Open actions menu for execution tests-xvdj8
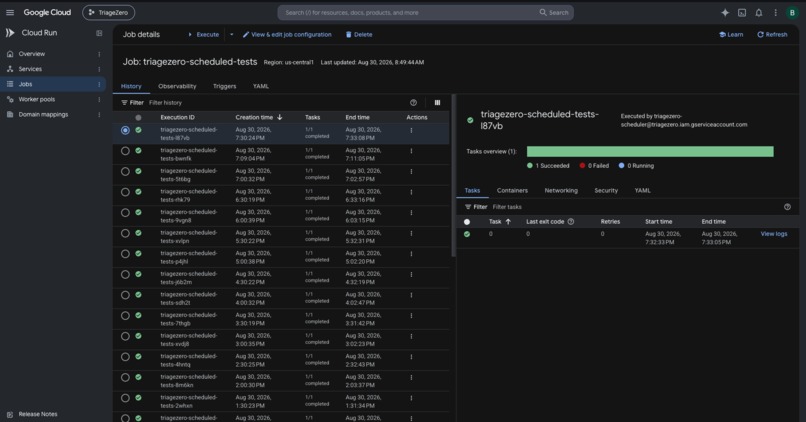 point(411,336)
